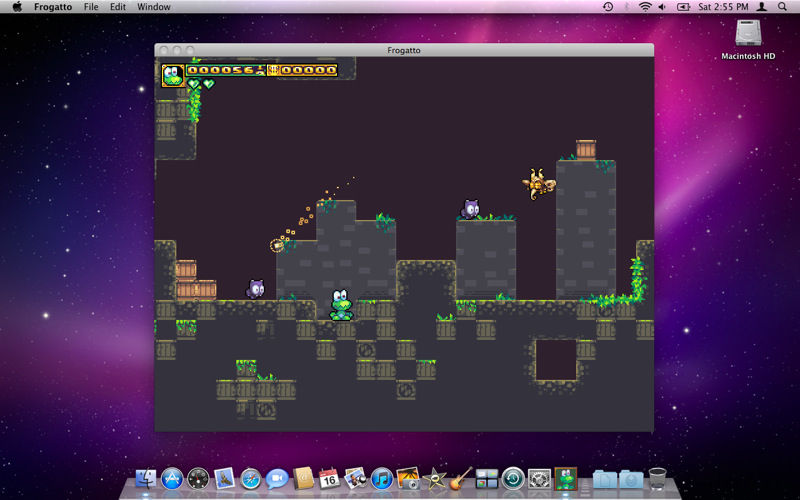The height and width of the screenshot is (500, 800).
Task: Open the File menu
Action: tap(91, 7)
